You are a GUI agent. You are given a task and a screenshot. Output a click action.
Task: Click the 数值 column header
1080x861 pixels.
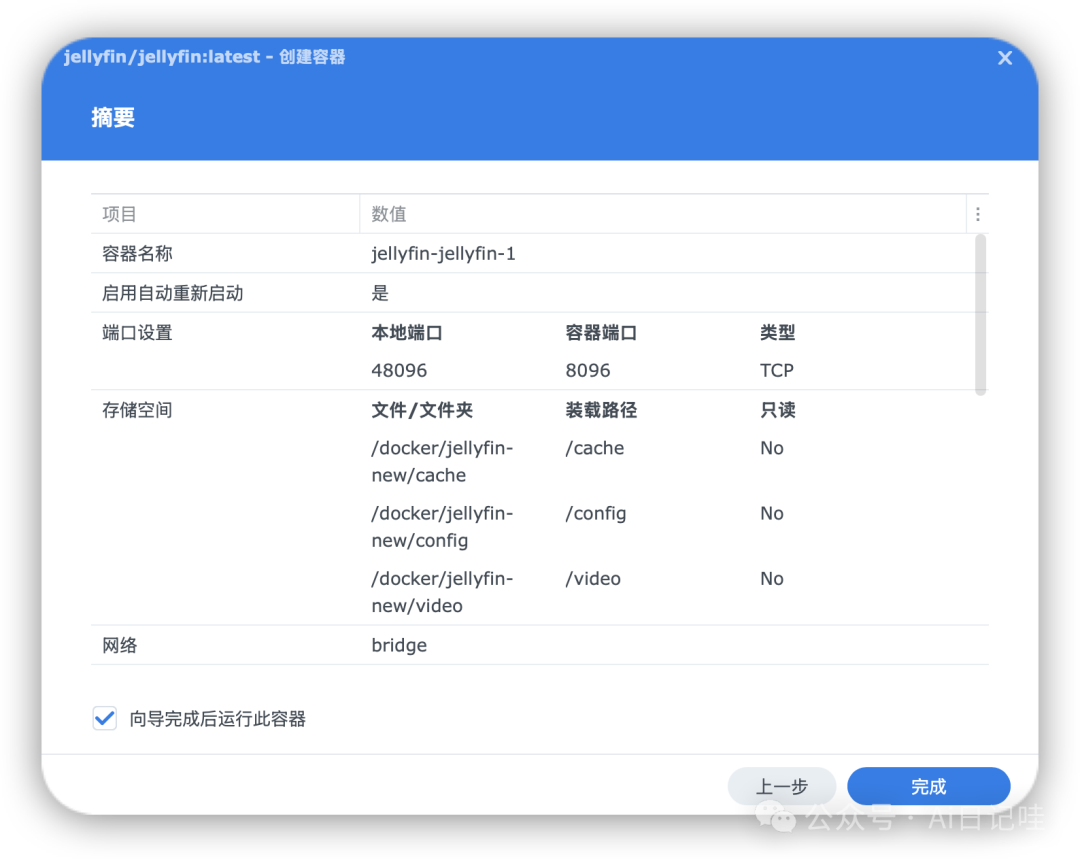[x=663, y=214]
